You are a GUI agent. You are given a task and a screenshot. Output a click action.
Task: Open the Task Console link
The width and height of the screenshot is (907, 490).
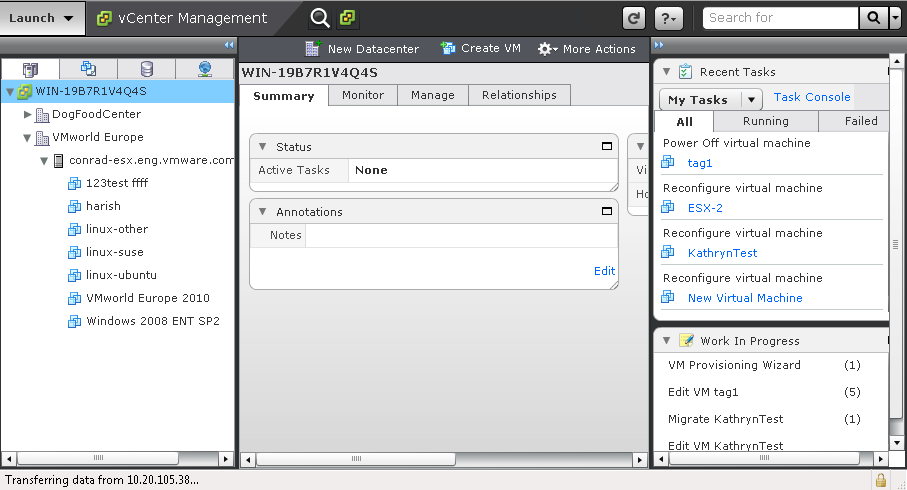tap(812, 97)
